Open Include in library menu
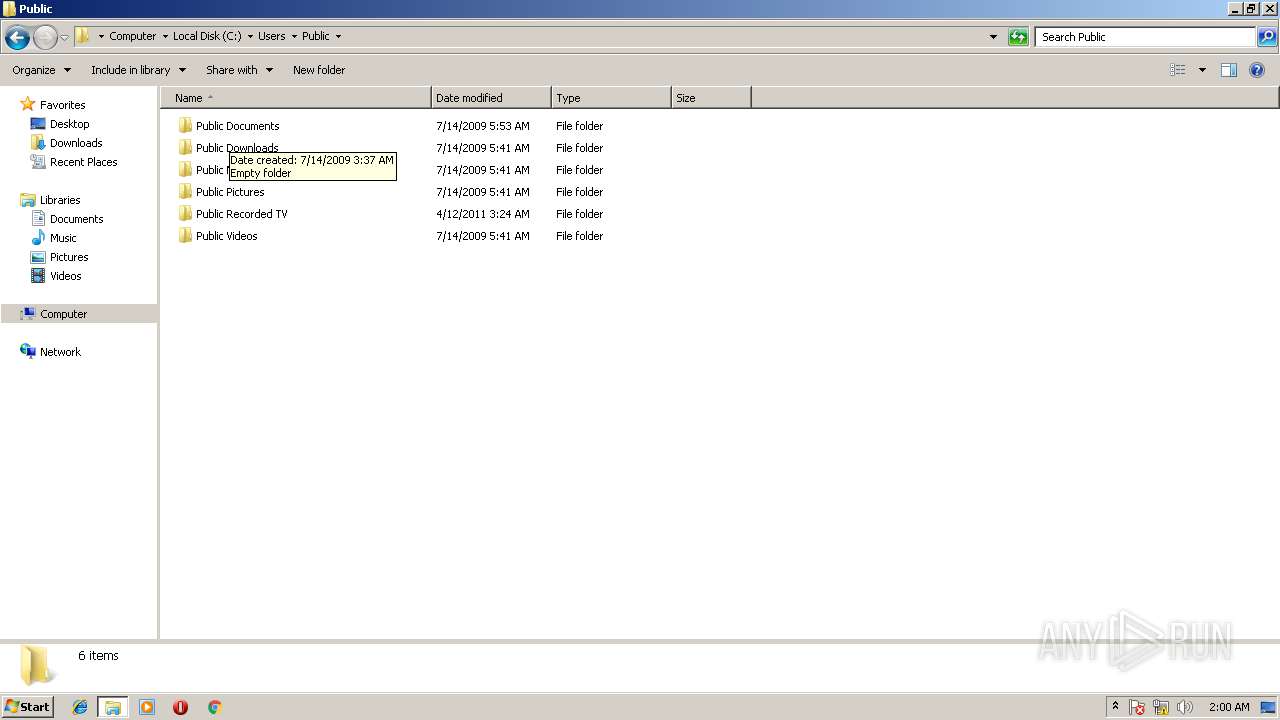The width and height of the screenshot is (1280, 720). [x=138, y=70]
